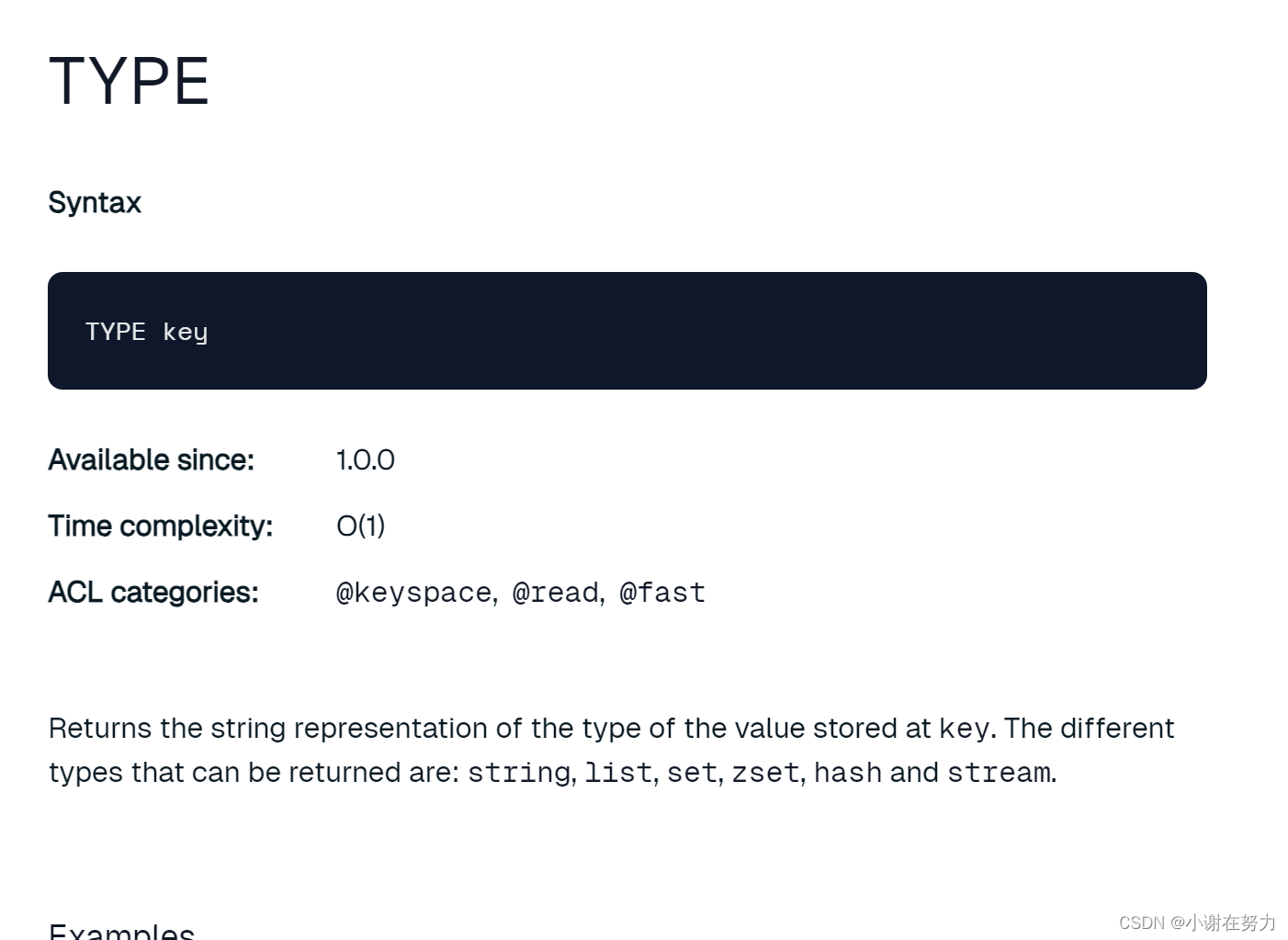Screen dimensions: 1288x940
Task: Click the Available since label
Action: pos(151,459)
